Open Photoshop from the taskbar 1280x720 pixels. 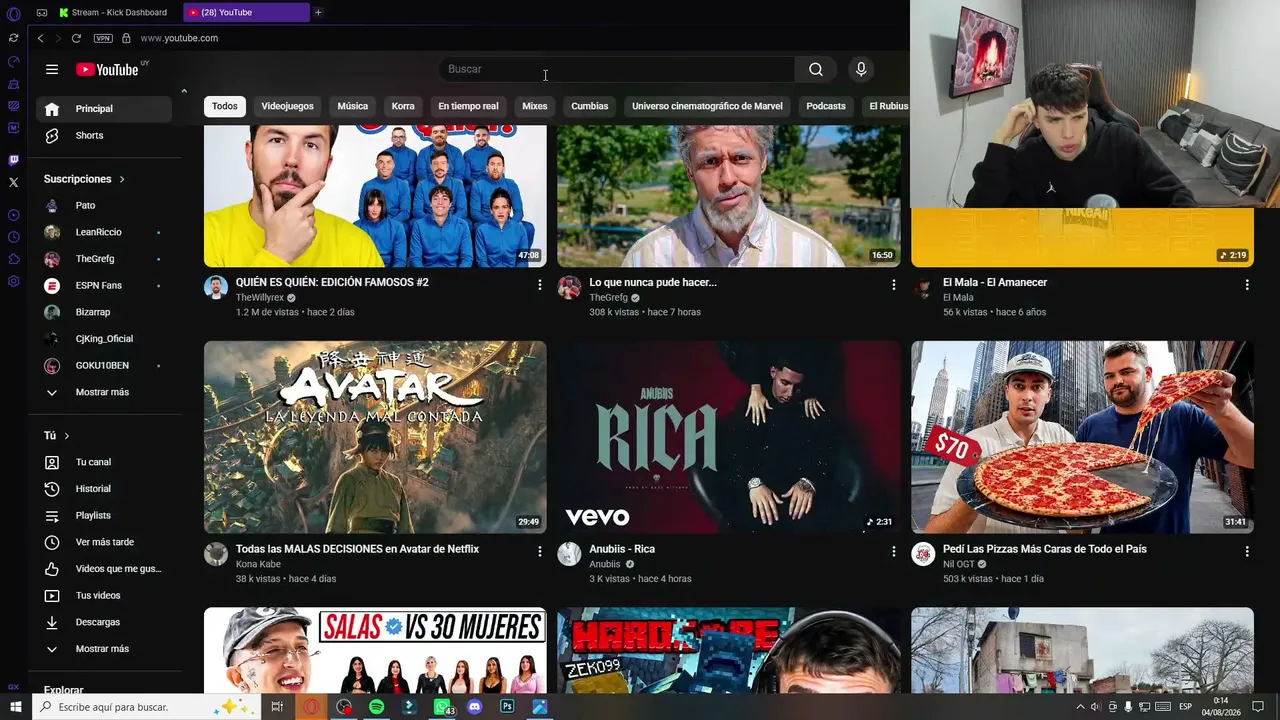pos(507,707)
